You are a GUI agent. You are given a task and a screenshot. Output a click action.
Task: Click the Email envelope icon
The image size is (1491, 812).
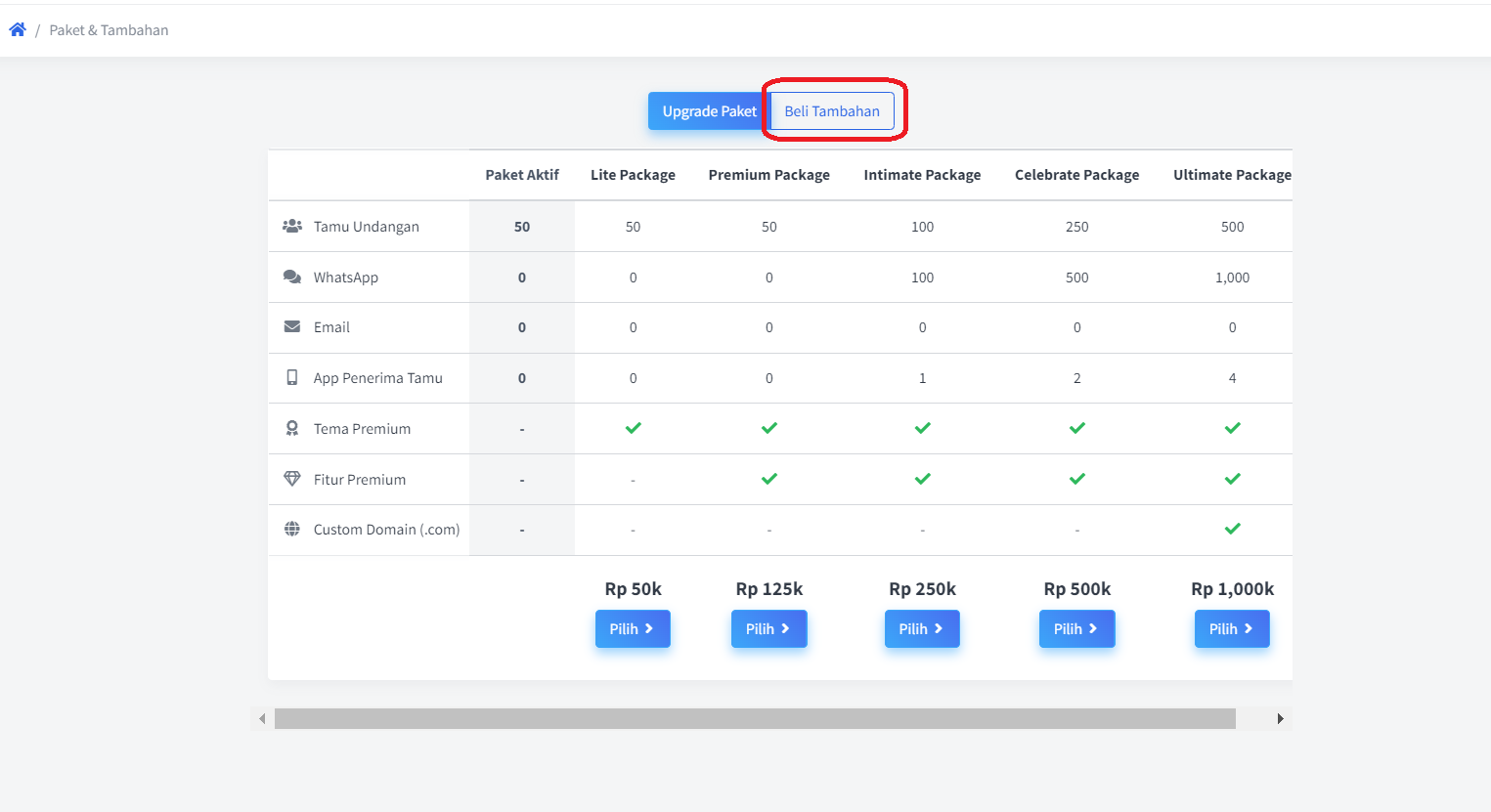click(292, 326)
